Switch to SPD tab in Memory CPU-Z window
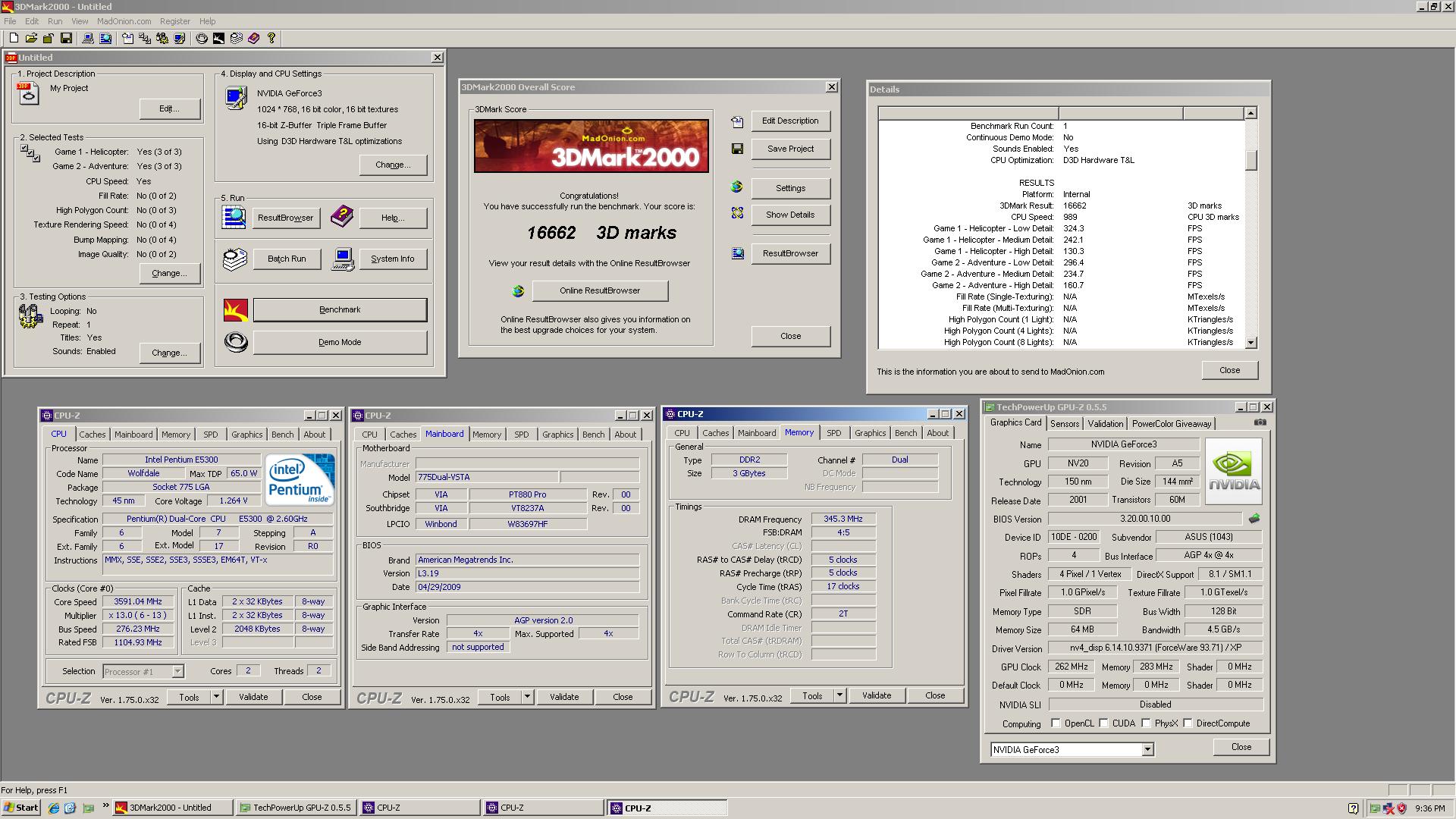The height and width of the screenshot is (819, 1456). click(833, 433)
